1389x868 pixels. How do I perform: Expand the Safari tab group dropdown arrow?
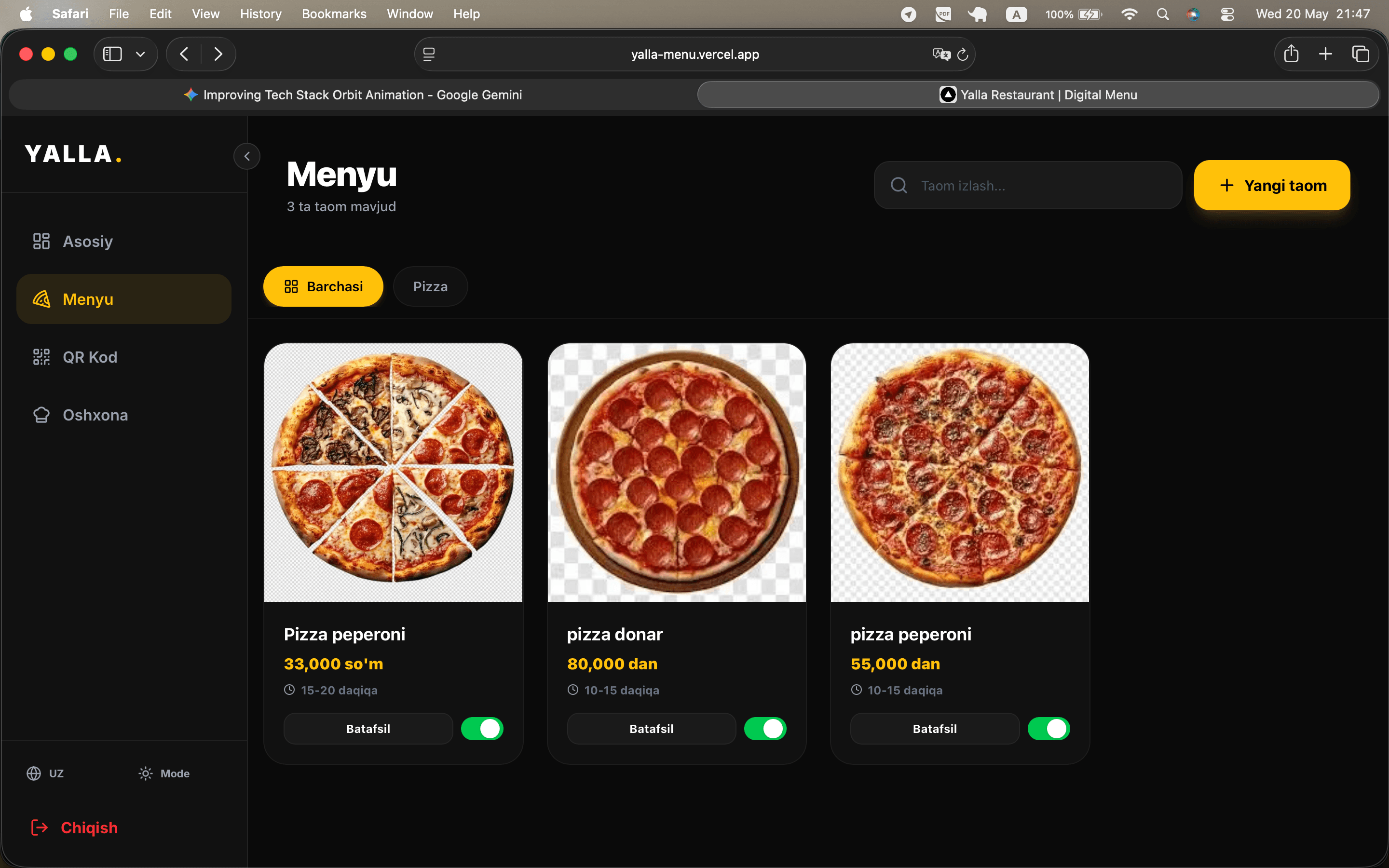(x=140, y=54)
